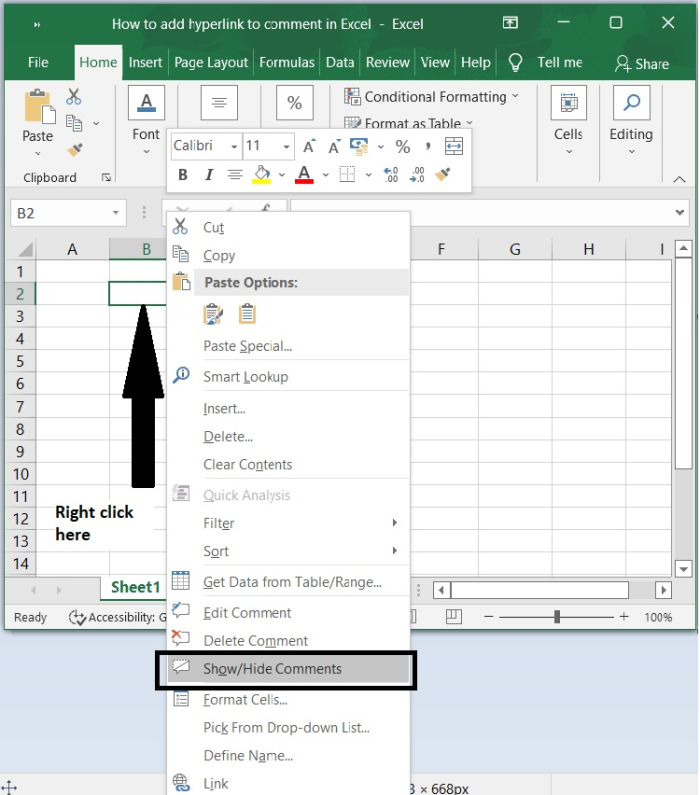Click Zoom out minus button
700x795 pixels.
[x=489, y=617]
